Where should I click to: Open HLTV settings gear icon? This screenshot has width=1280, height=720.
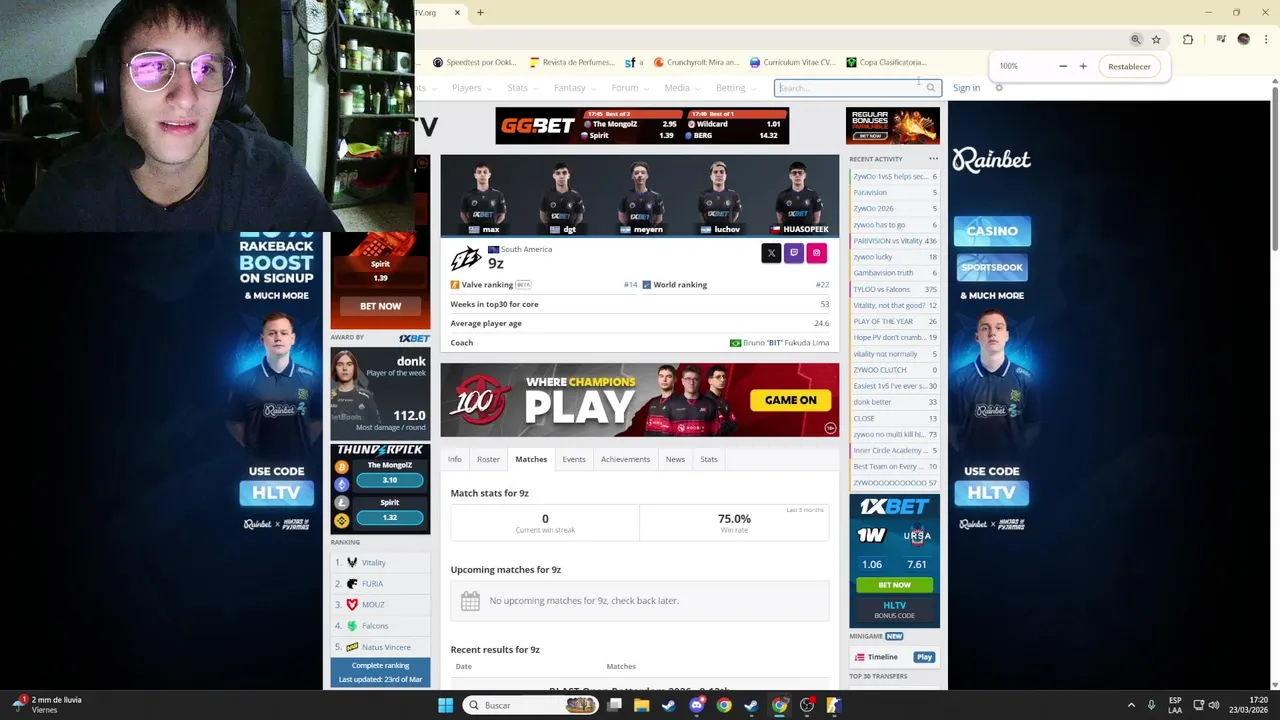998,88
